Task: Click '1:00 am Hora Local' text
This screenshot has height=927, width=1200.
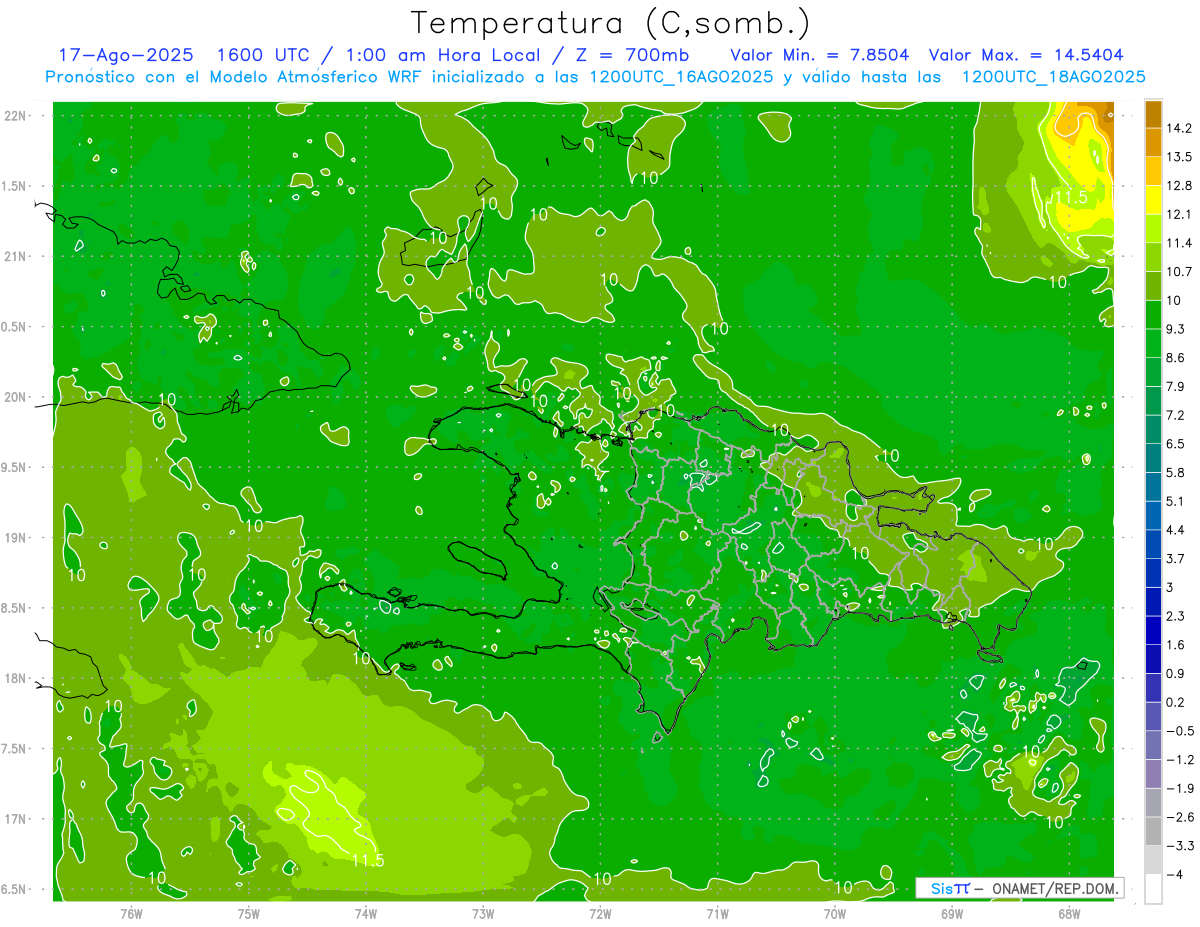Action: tap(445, 54)
